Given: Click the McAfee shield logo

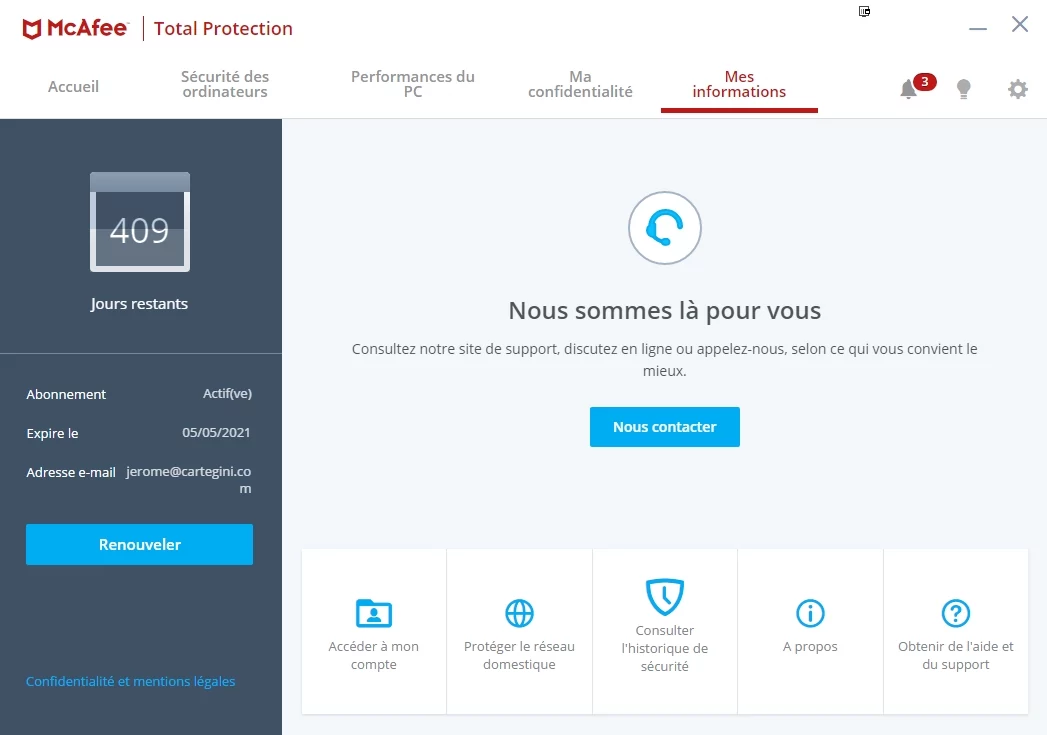Looking at the screenshot, I should (31, 29).
